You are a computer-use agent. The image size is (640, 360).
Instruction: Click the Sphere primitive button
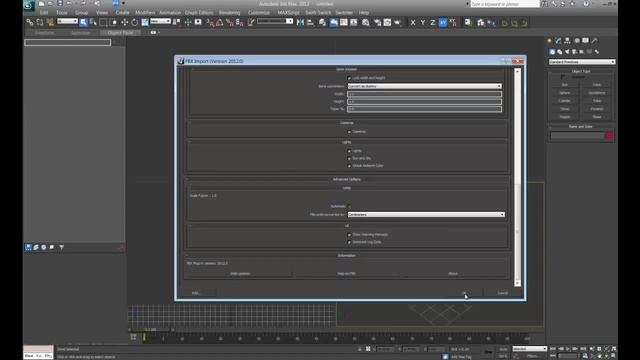564,93
